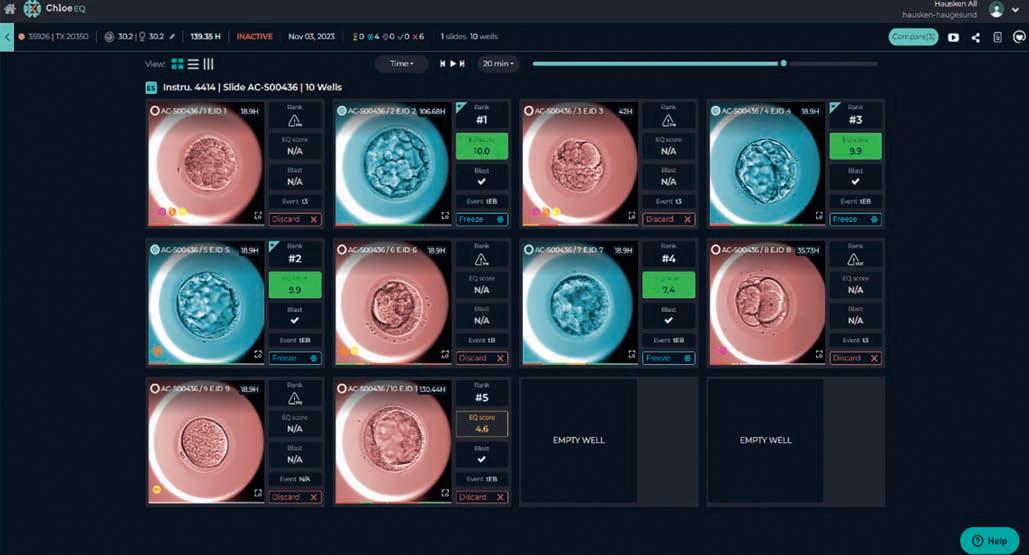The height and width of the screenshot is (555, 1029).
Task: Select embryo EID 7 circle
Action: [x=528, y=250]
